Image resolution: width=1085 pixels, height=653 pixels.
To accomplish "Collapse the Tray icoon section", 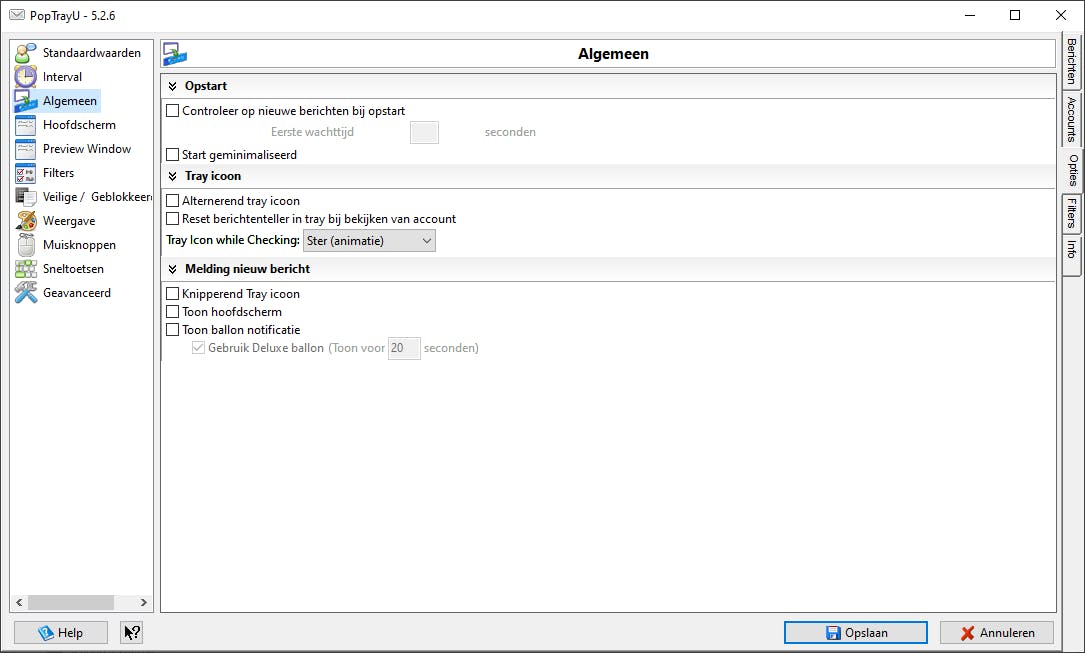I will point(172,176).
